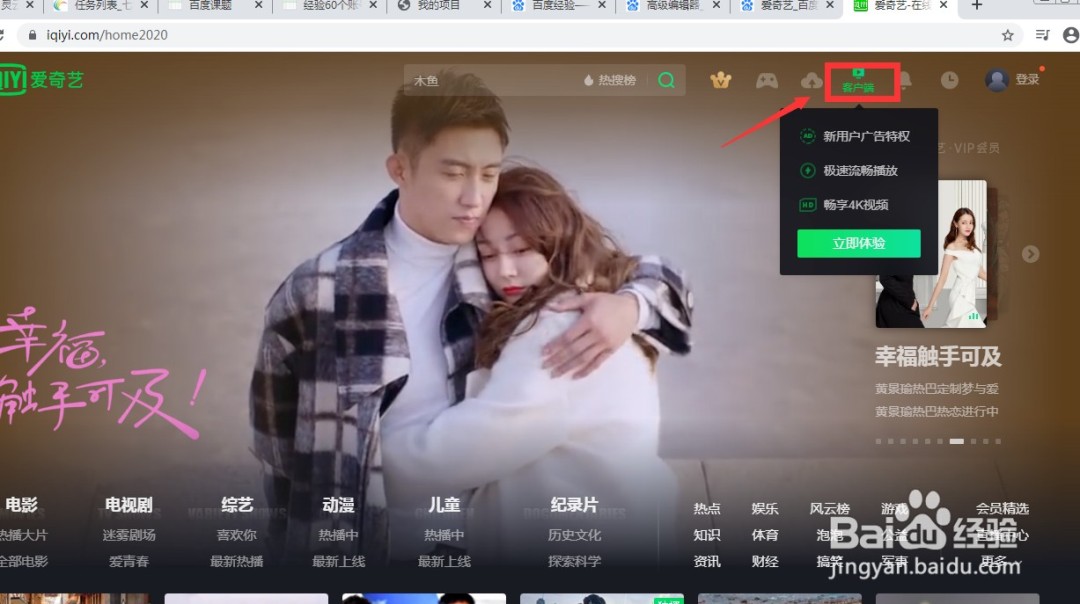This screenshot has width=1080, height=604.
Task: Click the cloud upload icon
Action: pyautogui.click(x=811, y=81)
